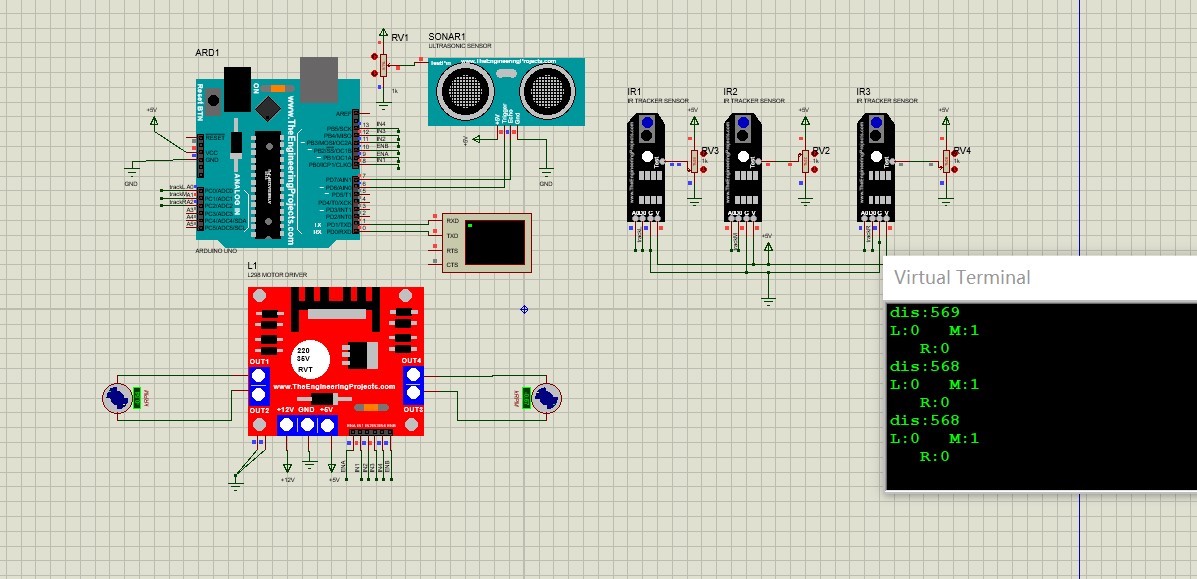Click the blue LED on IR3 sensor
The height and width of the screenshot is (579, 1197).
pyautogui.click(x=876, y=122)
